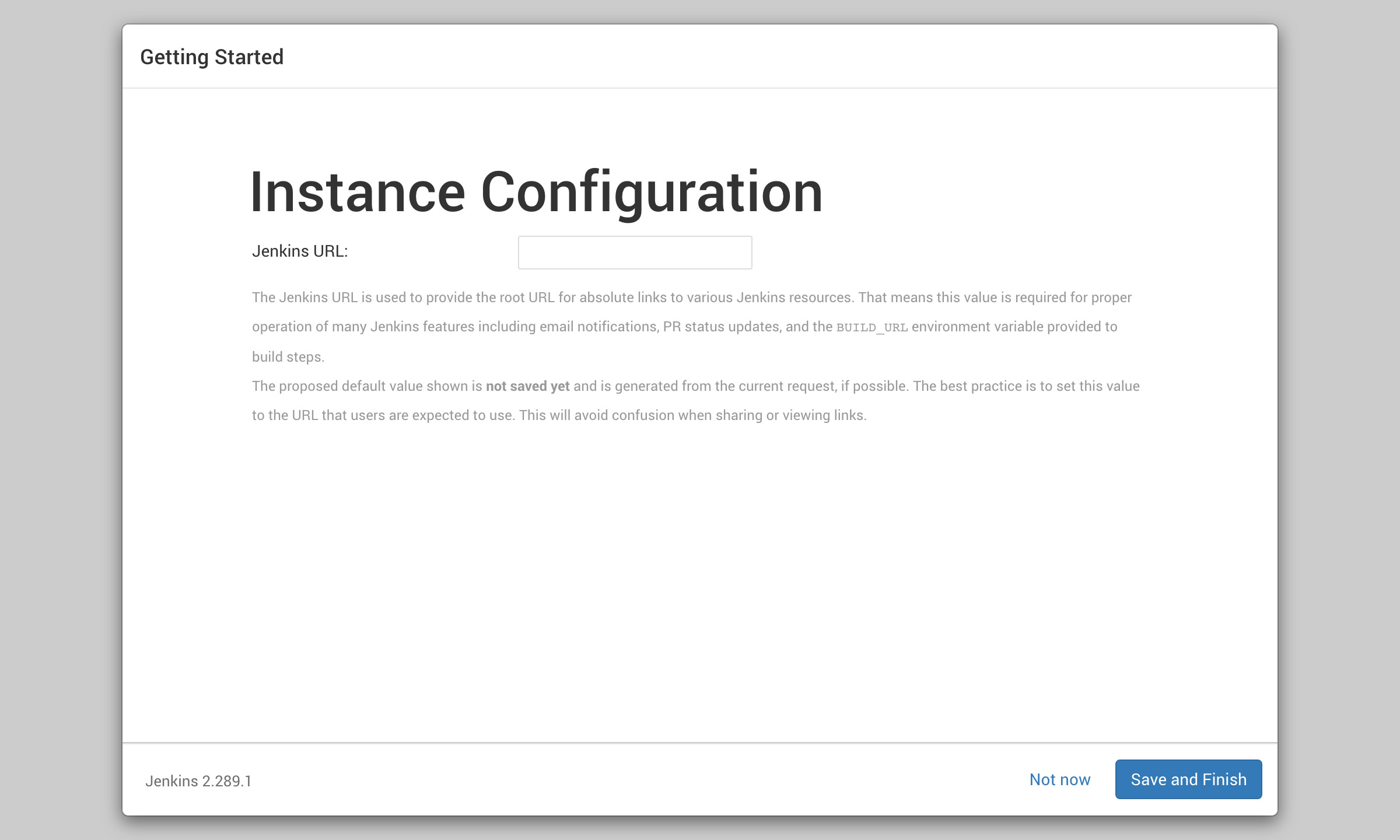Click the word "Instance" in the heading
The width and height of the screenshot is (1400, 840).
(x=358, y=192)
